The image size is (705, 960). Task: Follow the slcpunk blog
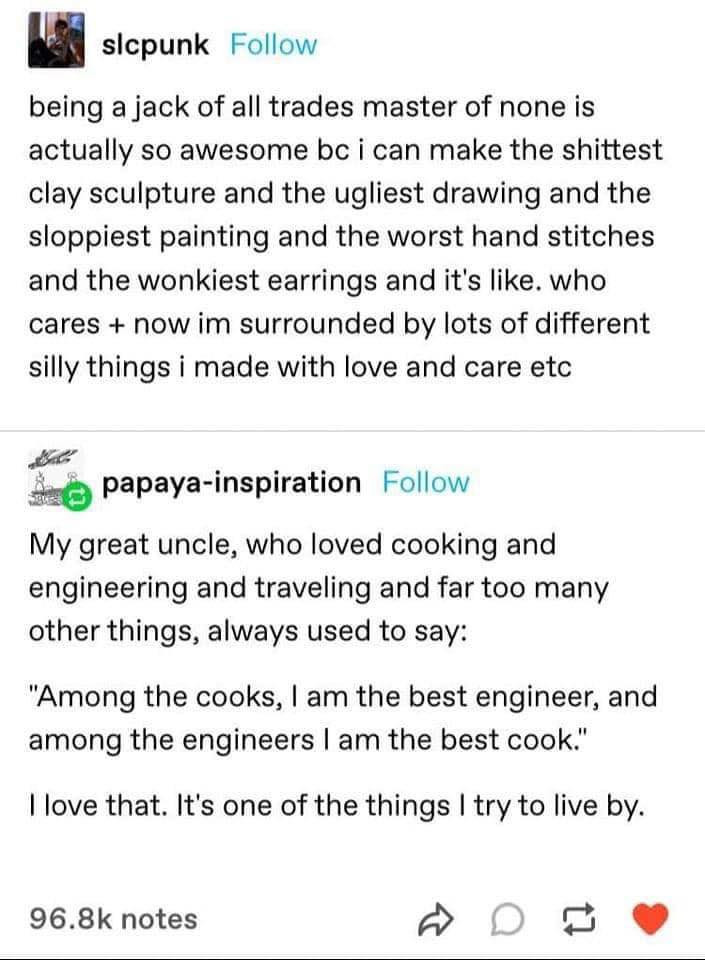coord(273,45)
